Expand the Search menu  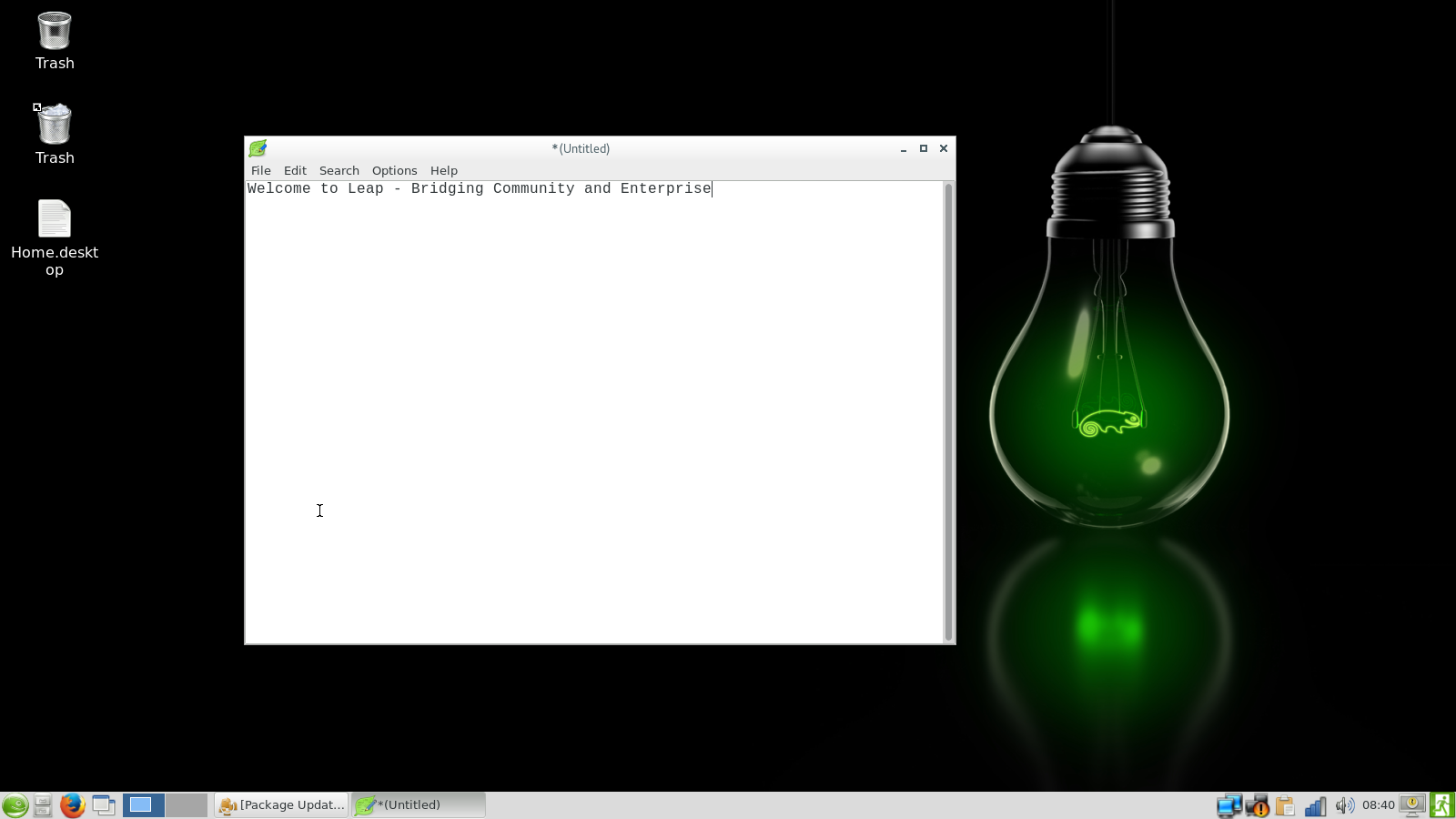click(x=339, y=170)
